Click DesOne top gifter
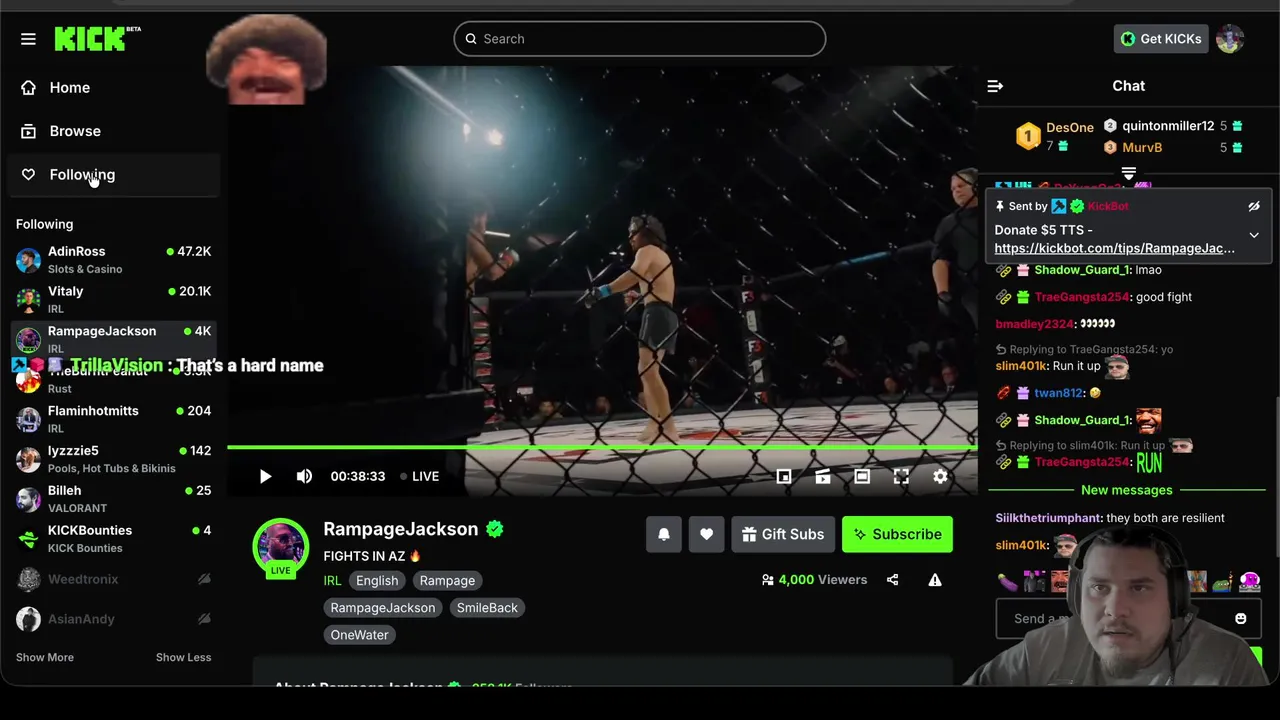The image size is (1280, 720). (x=1069, y=128)
